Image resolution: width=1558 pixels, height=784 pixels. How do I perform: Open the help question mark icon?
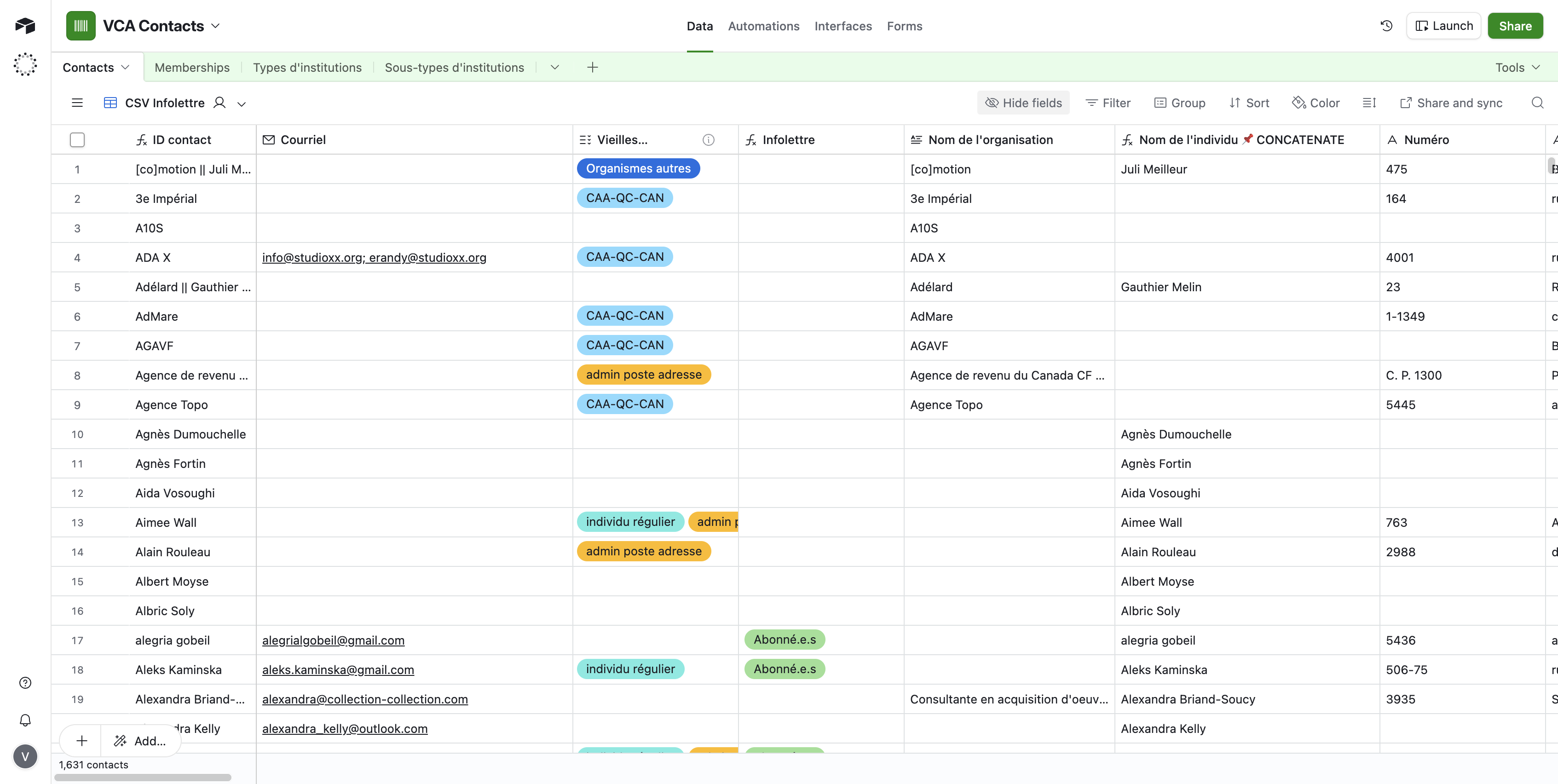(25, 683)
